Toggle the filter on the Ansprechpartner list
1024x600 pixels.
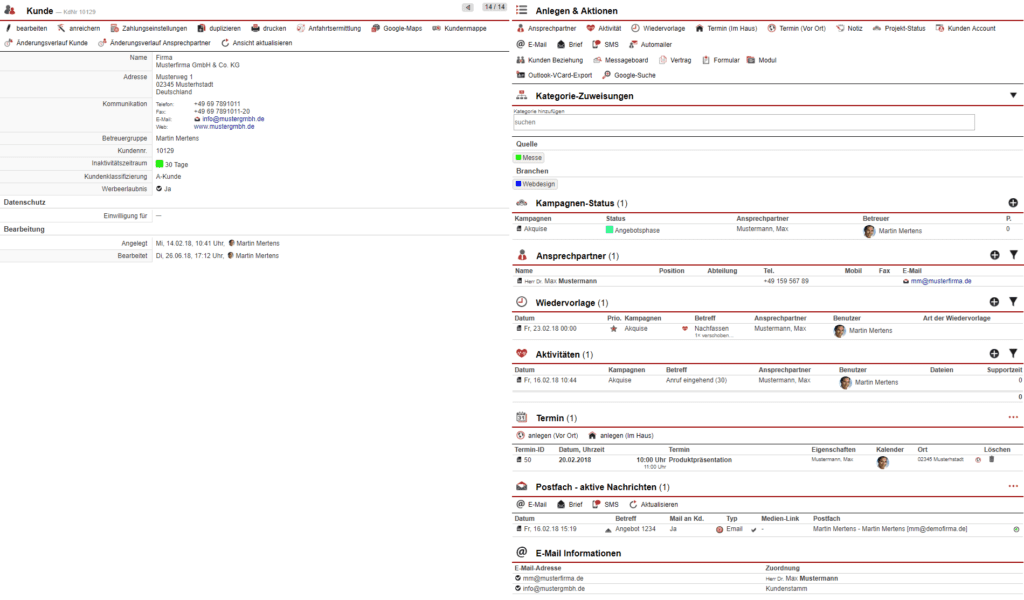[1014, 255]
